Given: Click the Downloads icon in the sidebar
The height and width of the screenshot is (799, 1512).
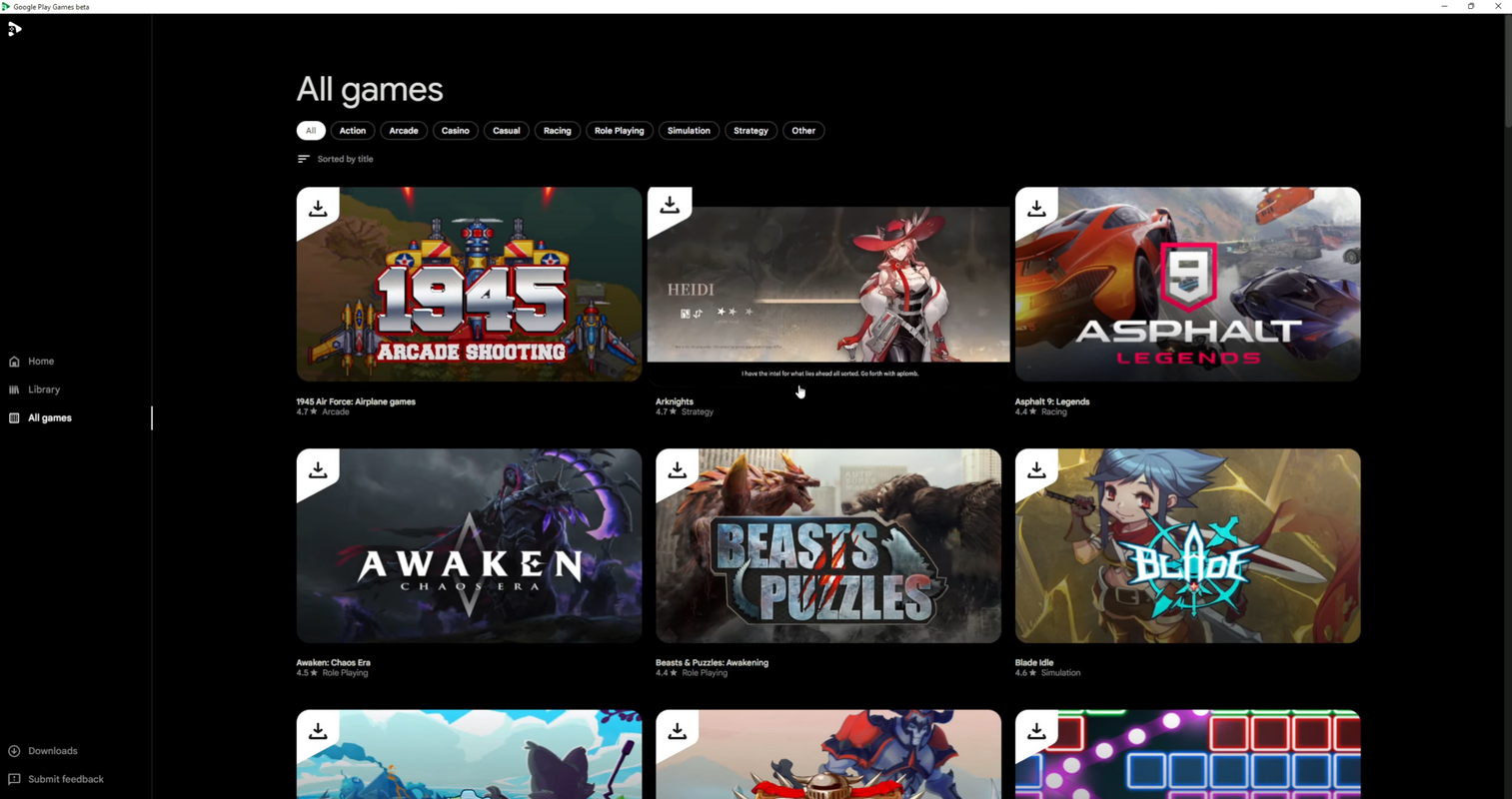Looking at the screenshot, I should click(14, 751).
